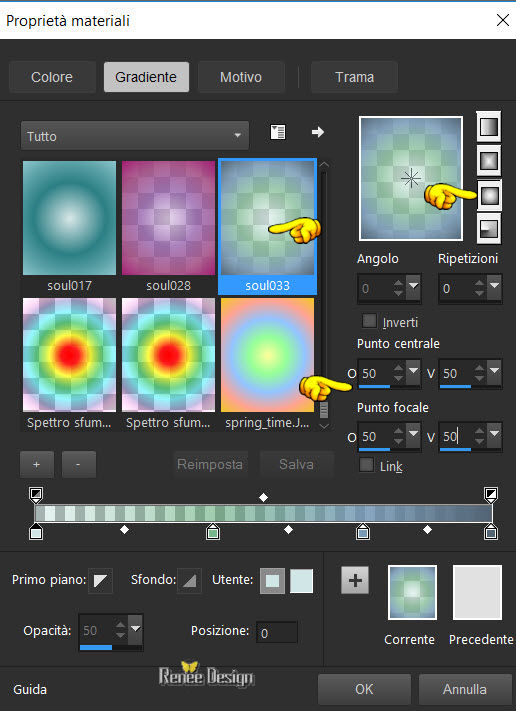
Task: Select the rectangular gradient style icon
Action: (x=489, y=161)
